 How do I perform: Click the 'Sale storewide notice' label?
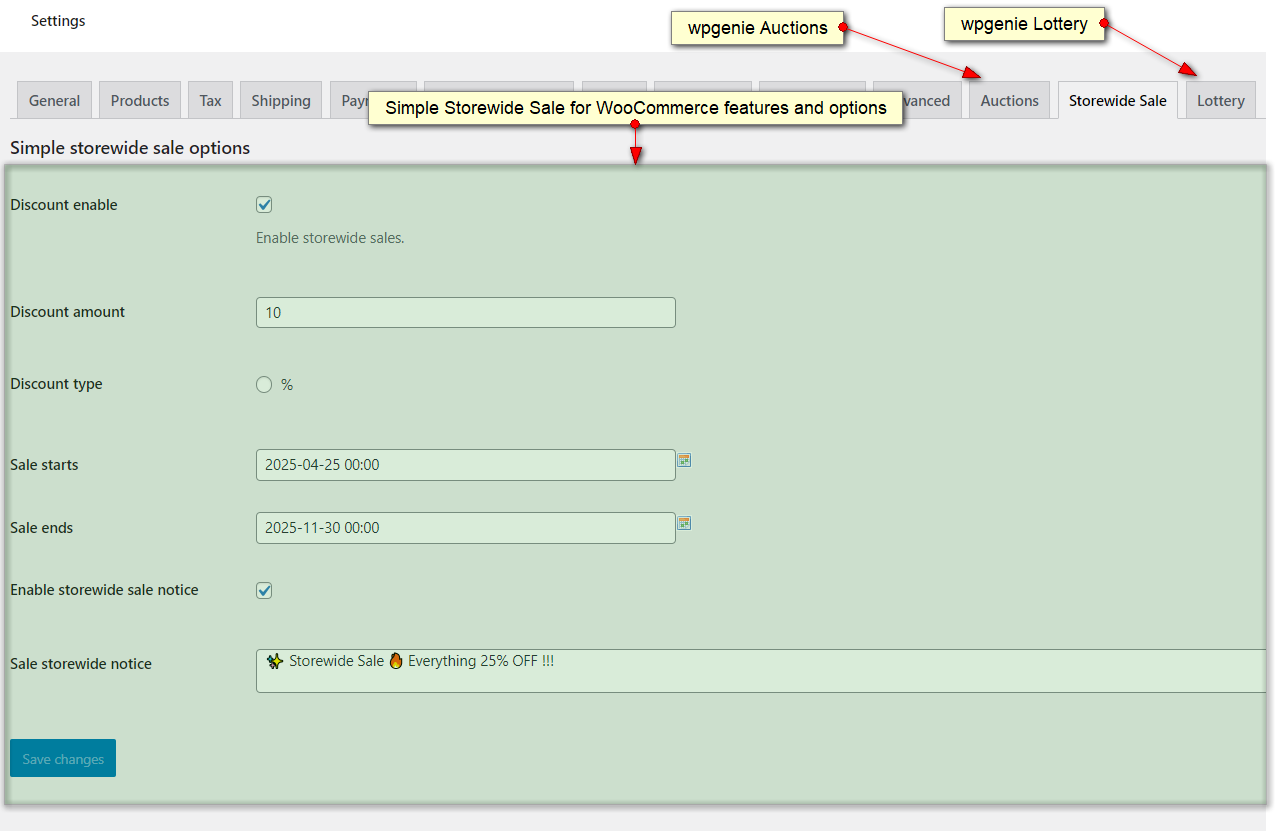(x=81, y=664)
